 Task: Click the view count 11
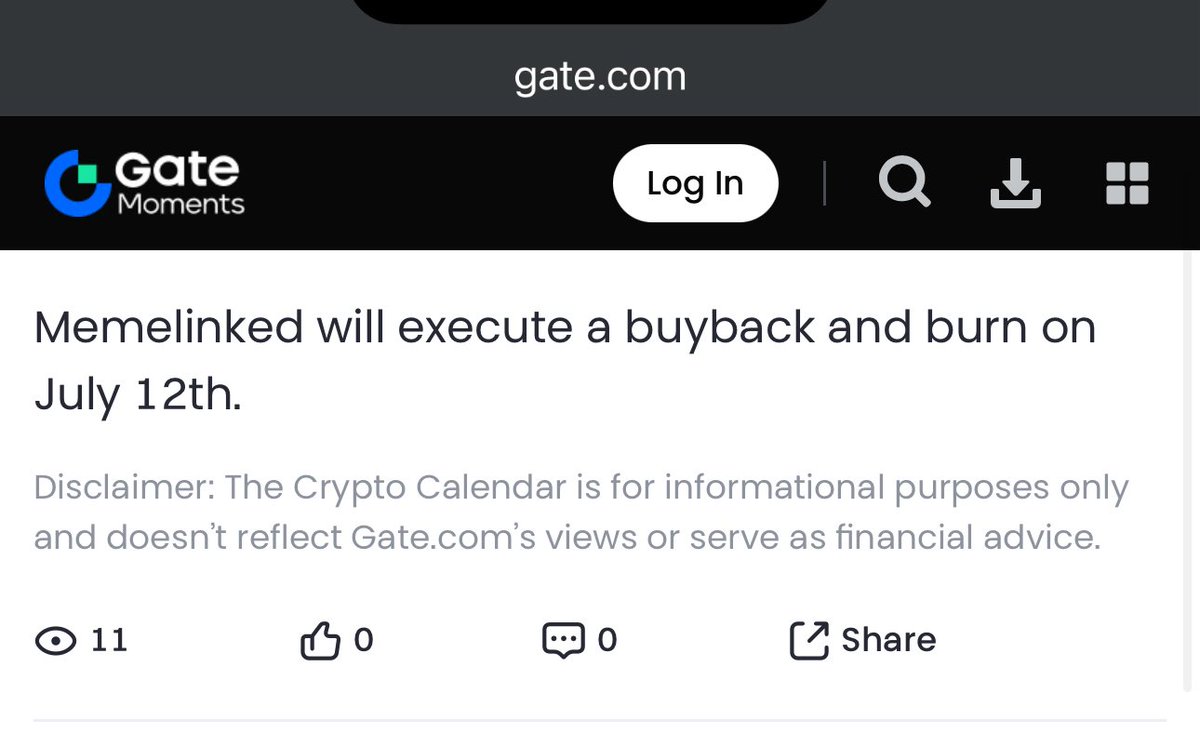point(109,640)
